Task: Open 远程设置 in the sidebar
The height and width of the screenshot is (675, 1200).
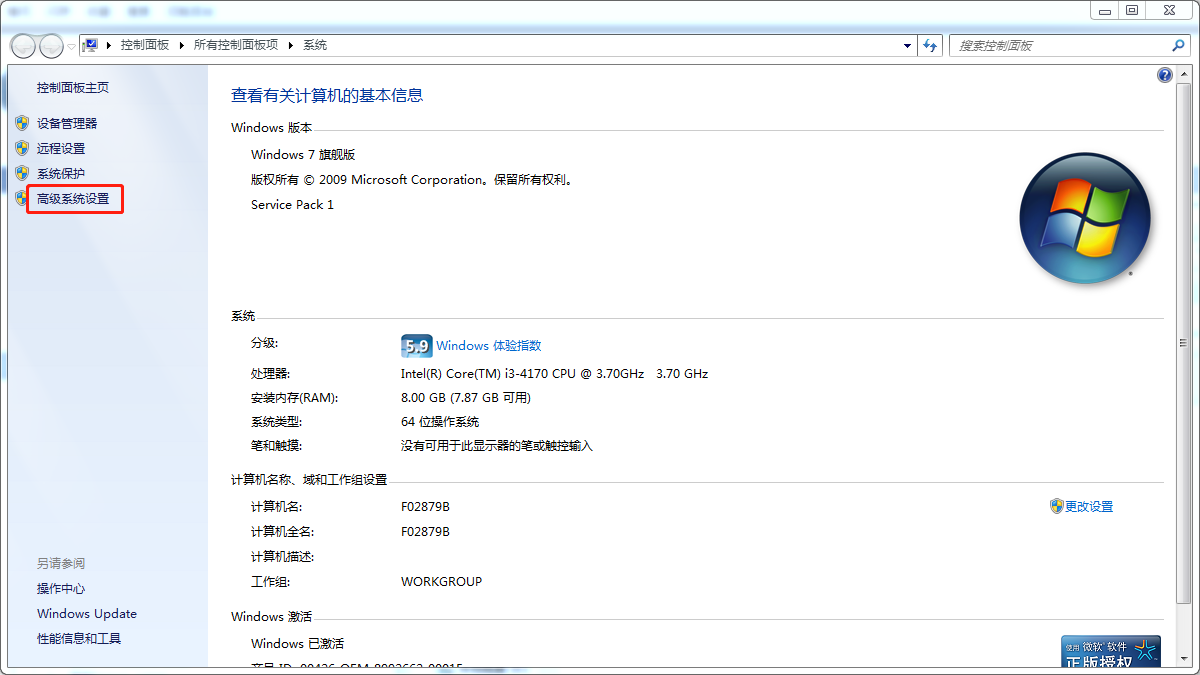Action: point(61,148)
